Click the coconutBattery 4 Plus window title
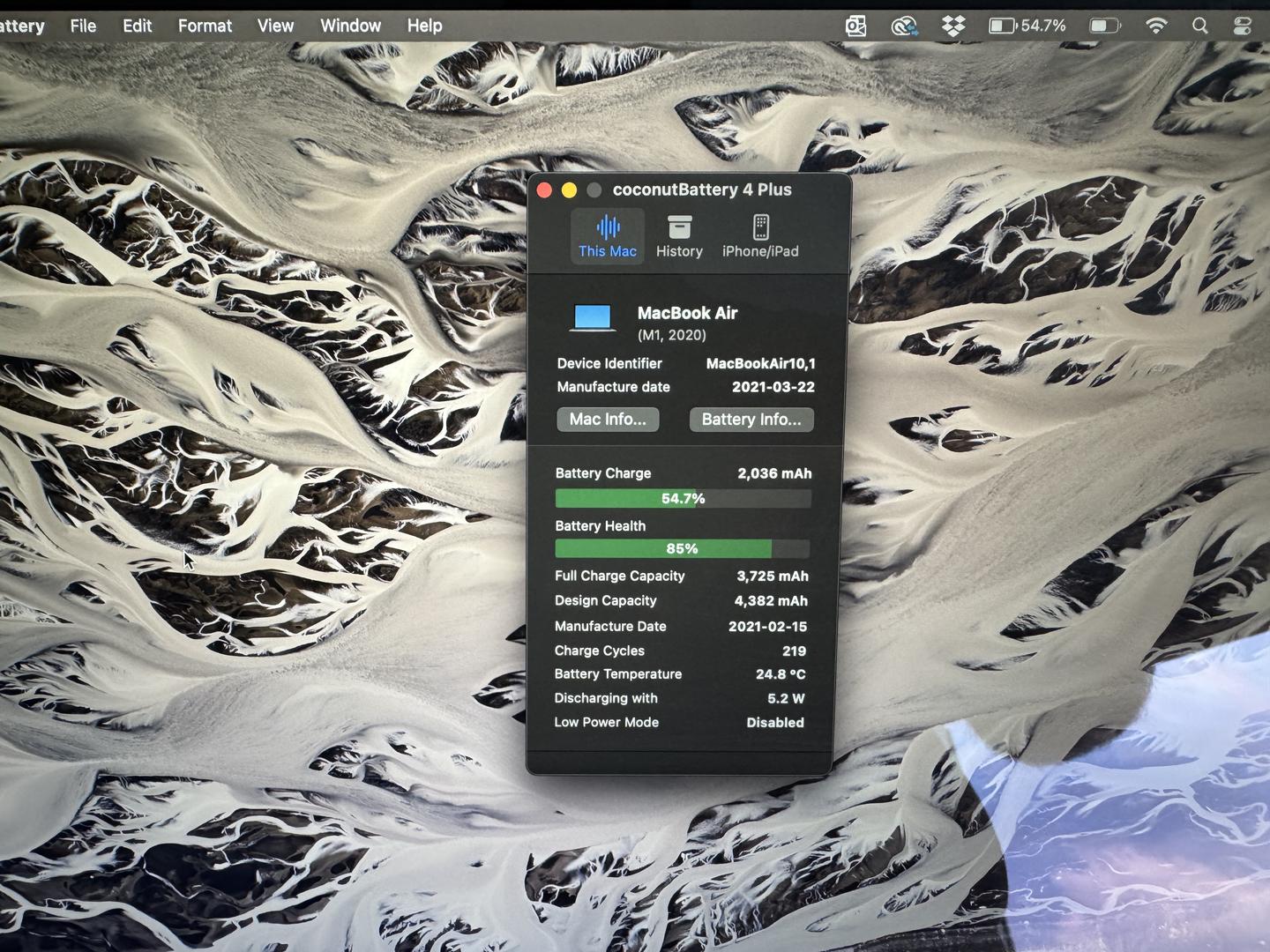The height and width of the screenshot is (952, 1270). coord(702,190)
